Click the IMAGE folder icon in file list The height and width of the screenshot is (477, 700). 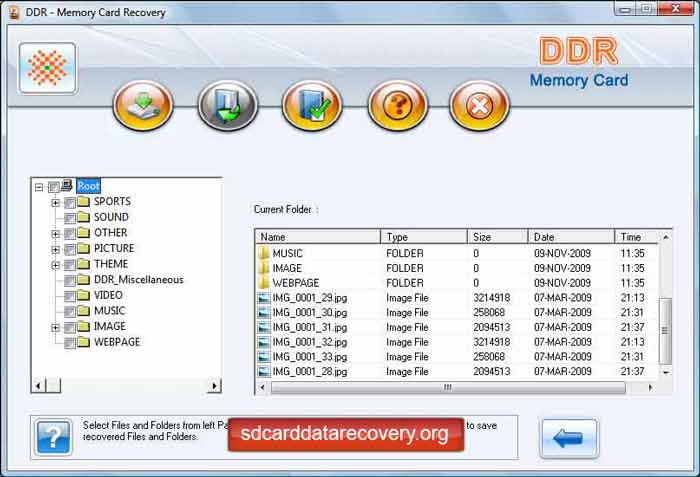point(264,268)
